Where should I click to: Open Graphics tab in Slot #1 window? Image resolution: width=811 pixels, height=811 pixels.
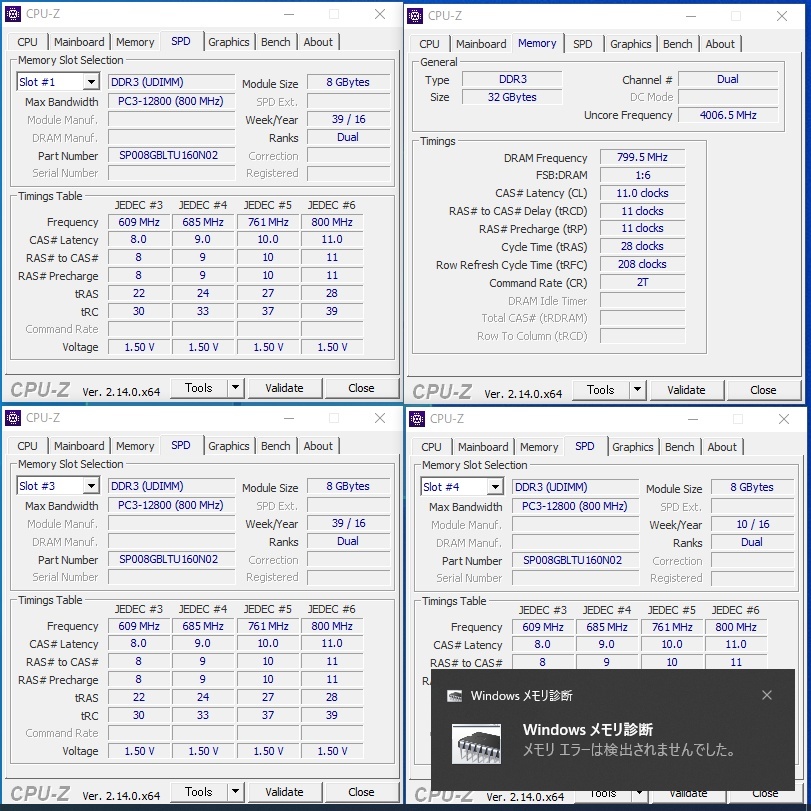(229, 42)
